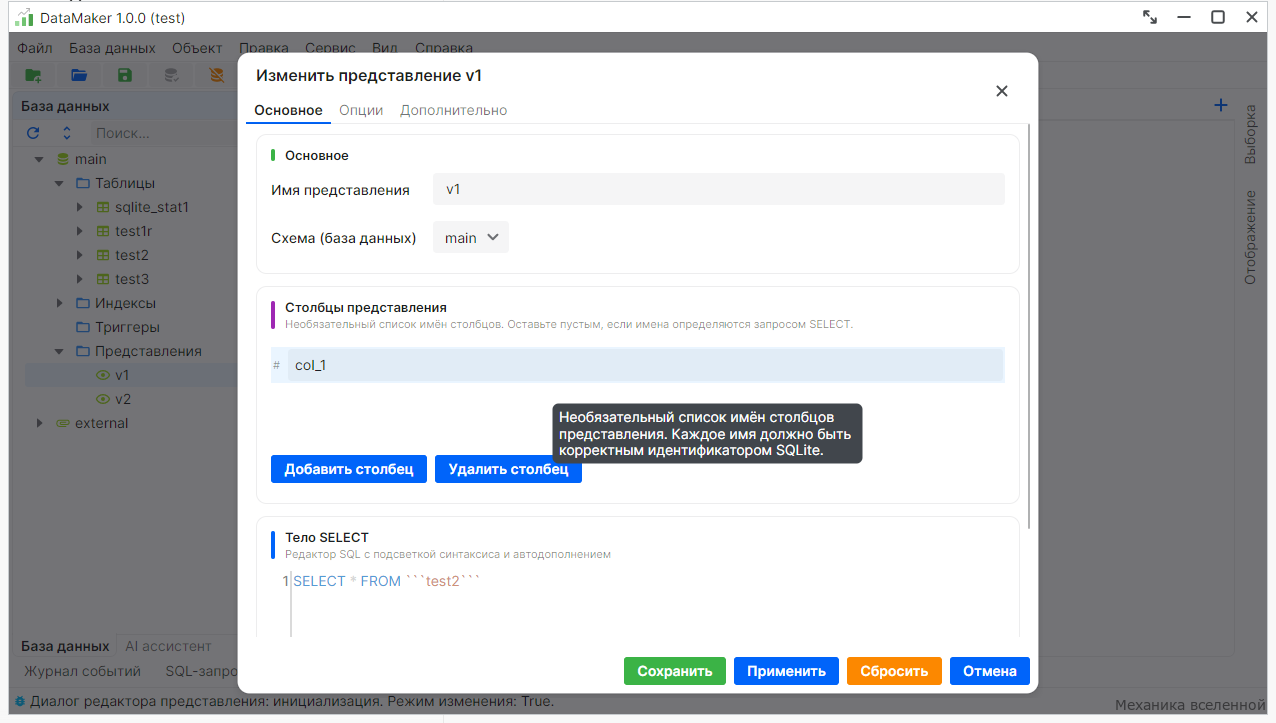Viewport: 1276px width, 723px height.
Task: Click the new database toolbar icon
Action: 33,75
